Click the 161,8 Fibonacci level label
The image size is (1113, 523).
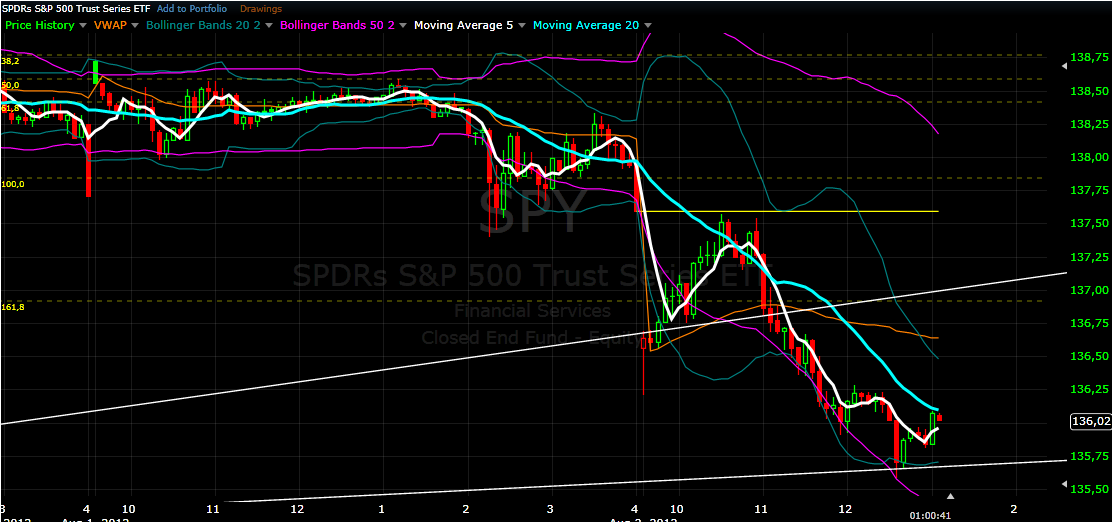13,307
